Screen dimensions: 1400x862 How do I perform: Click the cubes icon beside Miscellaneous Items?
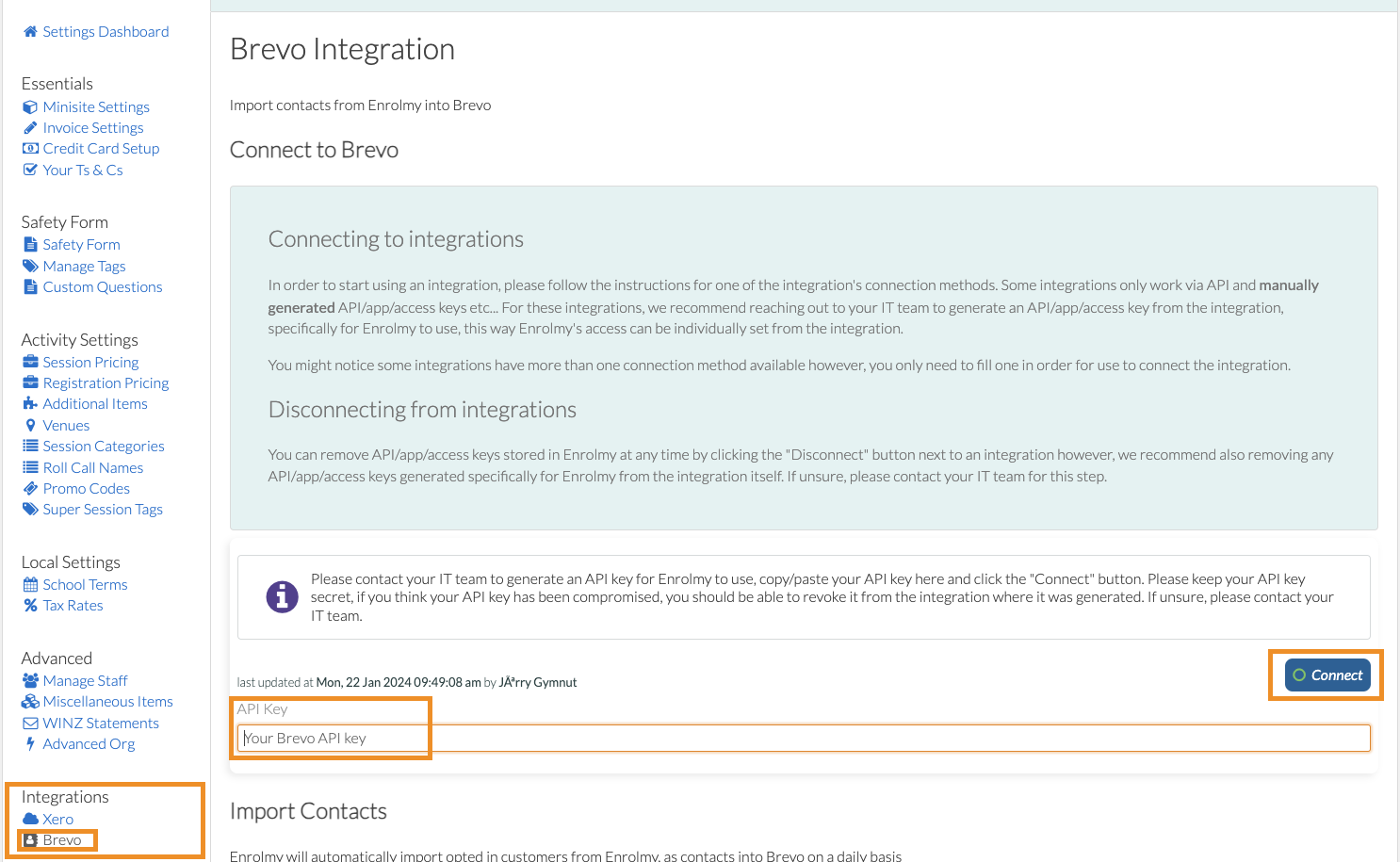click(x=30, y=702)
